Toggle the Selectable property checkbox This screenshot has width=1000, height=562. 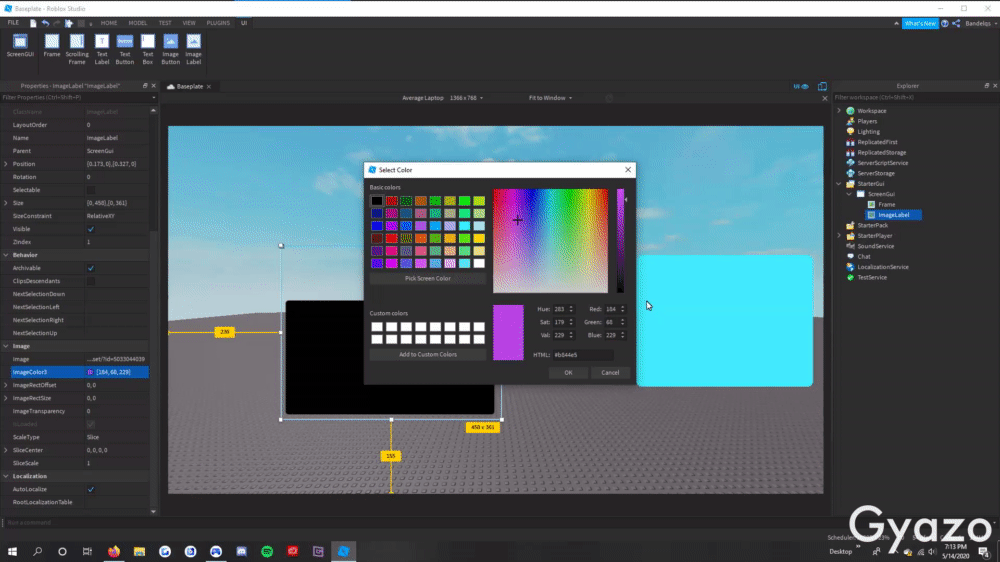91,190
